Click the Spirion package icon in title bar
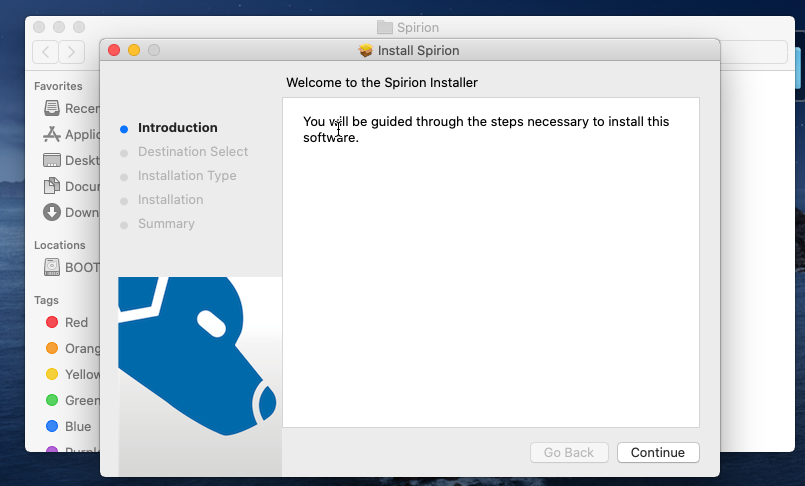This screenshot has height=486, width=805. pyautogui.click(x=366, y=50)
